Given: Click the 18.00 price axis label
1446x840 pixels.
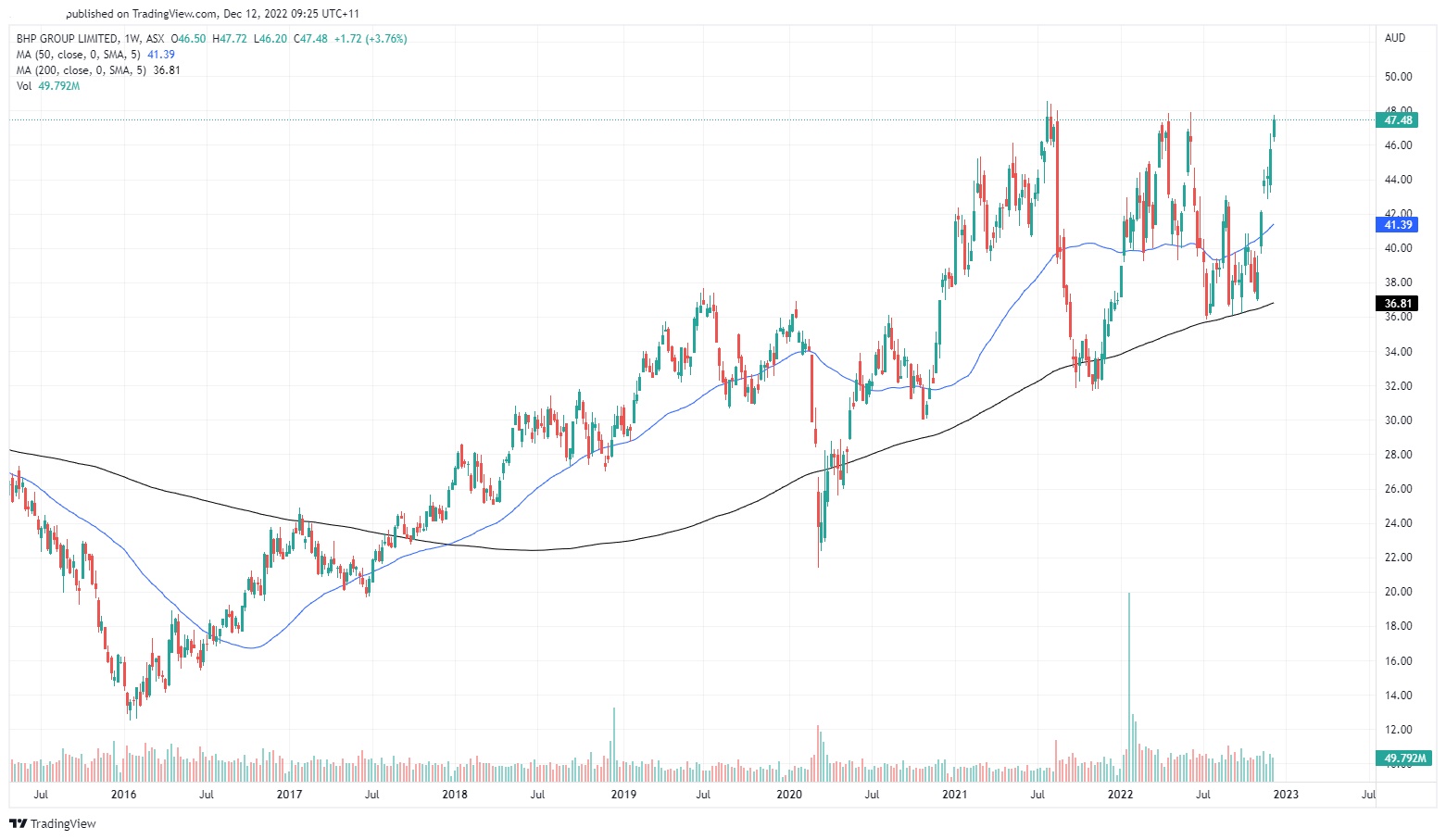Looking at the screenshot, I should click(x=1399, y=626).
